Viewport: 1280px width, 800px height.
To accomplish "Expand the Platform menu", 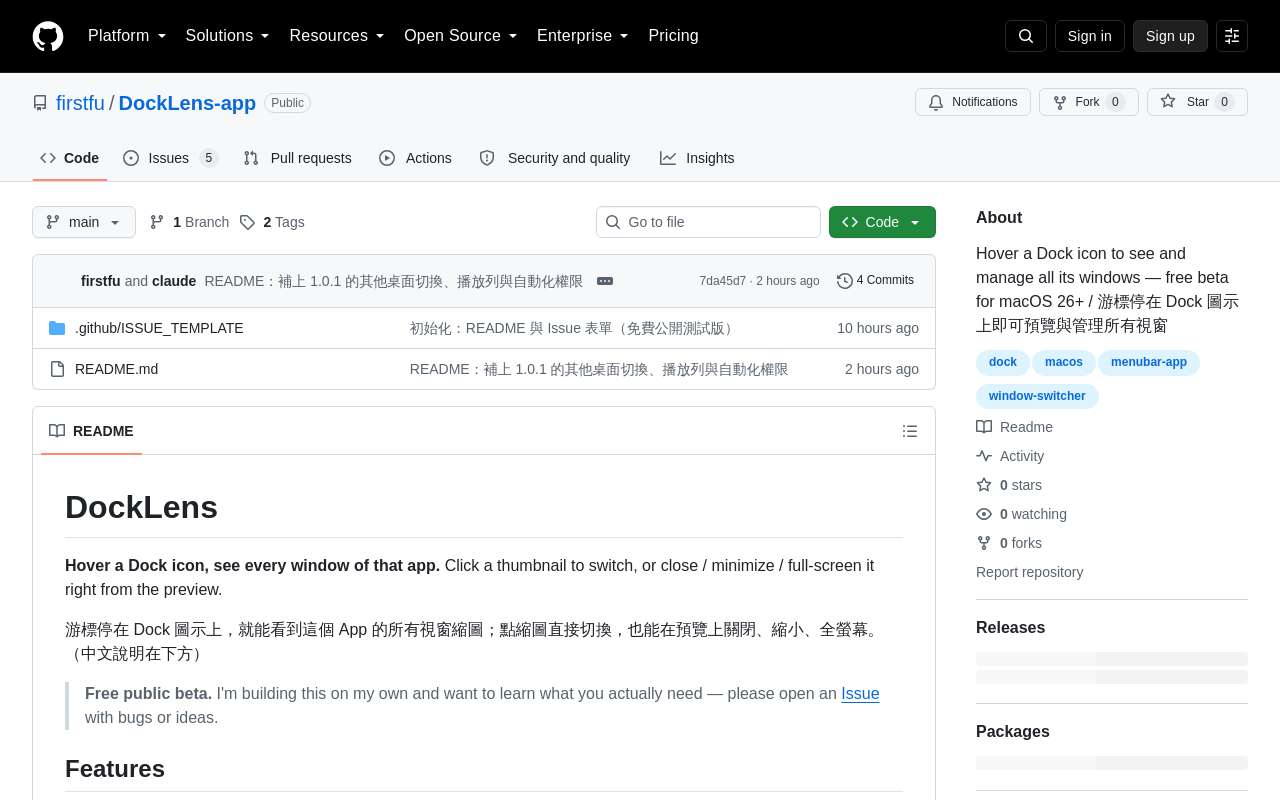I will [x=127, y=36].
